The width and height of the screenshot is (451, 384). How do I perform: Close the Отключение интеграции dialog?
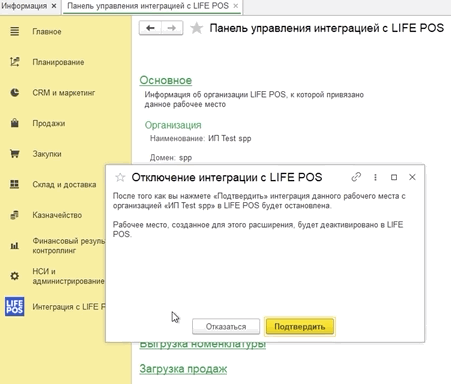[412, 177]
